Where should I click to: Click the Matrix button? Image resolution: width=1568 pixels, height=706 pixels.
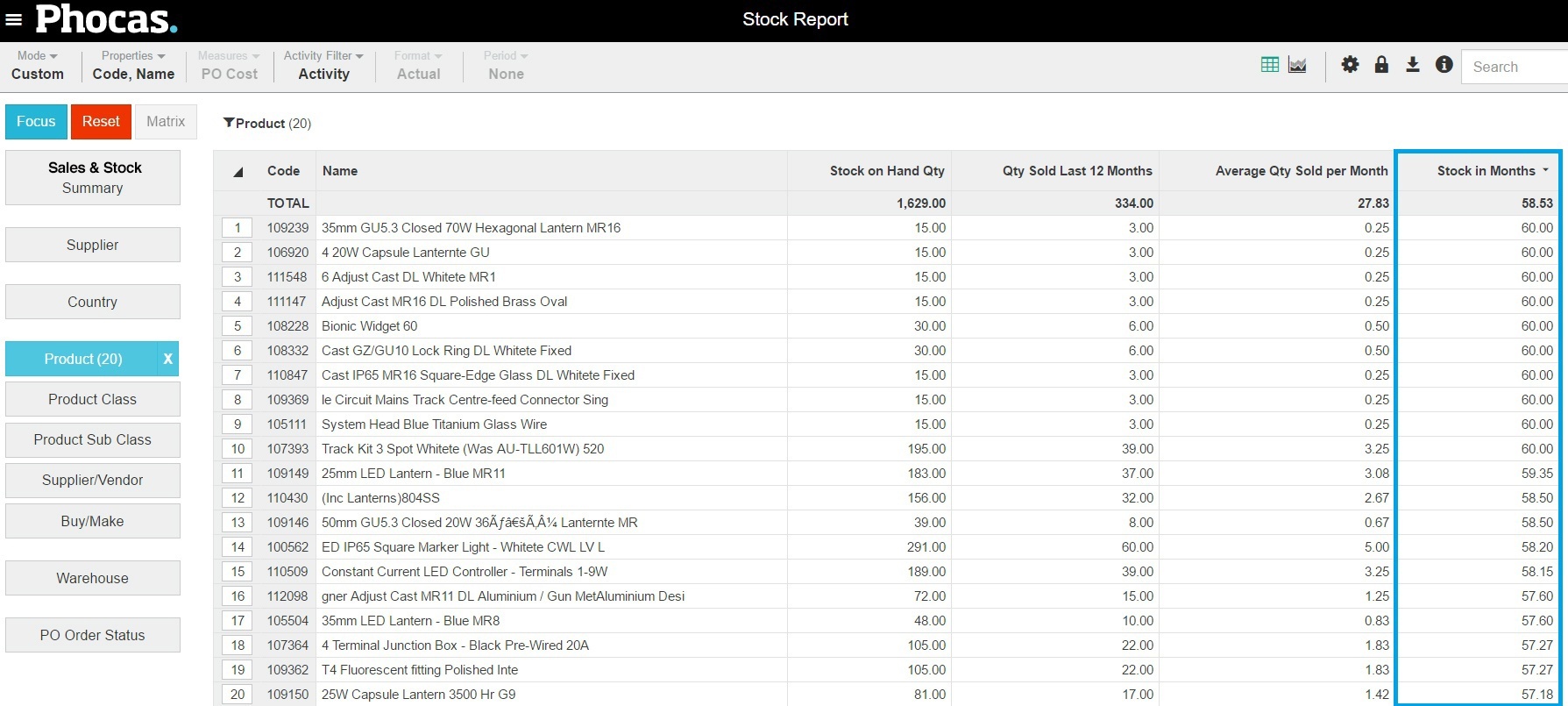166,122
